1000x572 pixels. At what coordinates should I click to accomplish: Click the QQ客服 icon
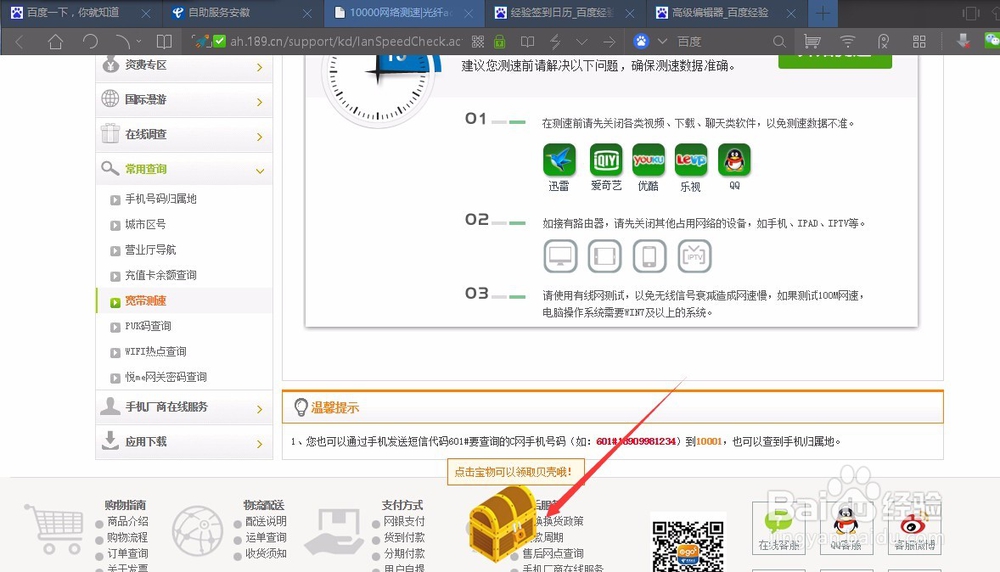click(846, 528)
